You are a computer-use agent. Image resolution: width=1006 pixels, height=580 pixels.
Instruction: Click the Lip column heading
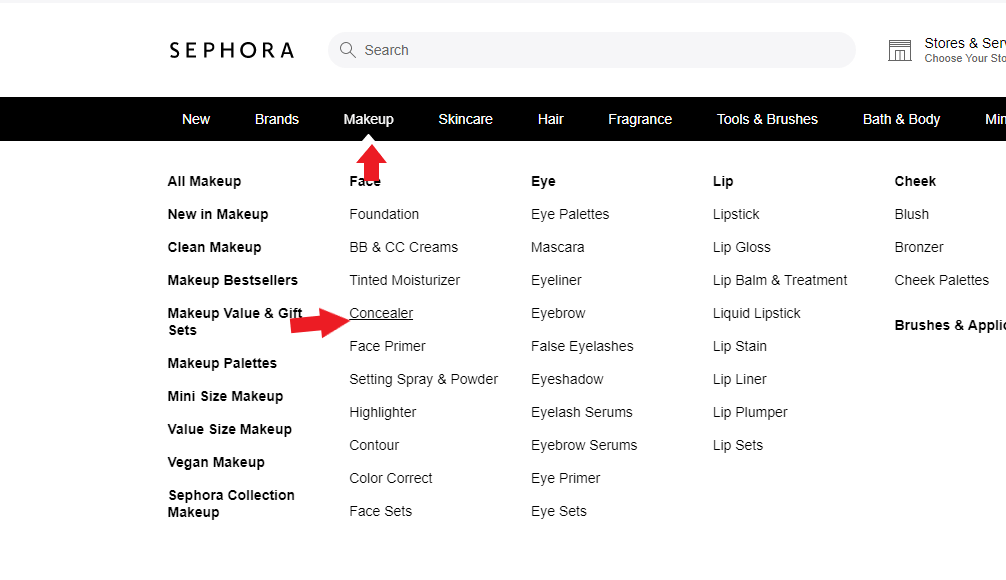722,182
